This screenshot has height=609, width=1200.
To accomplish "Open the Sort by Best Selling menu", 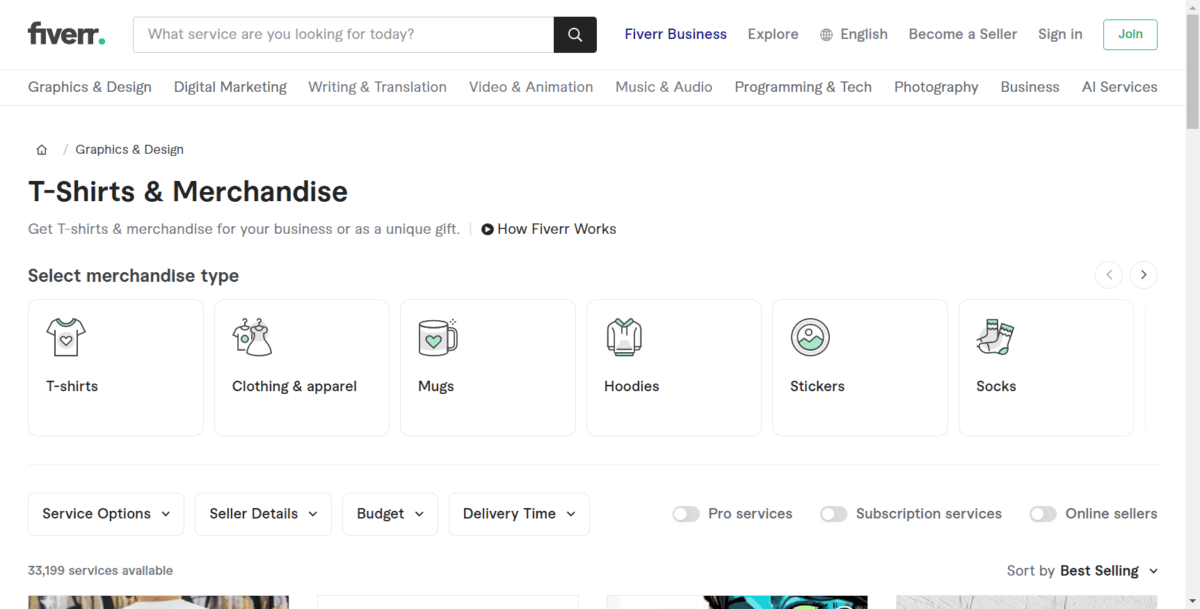I will click(x=1082, y=571).
